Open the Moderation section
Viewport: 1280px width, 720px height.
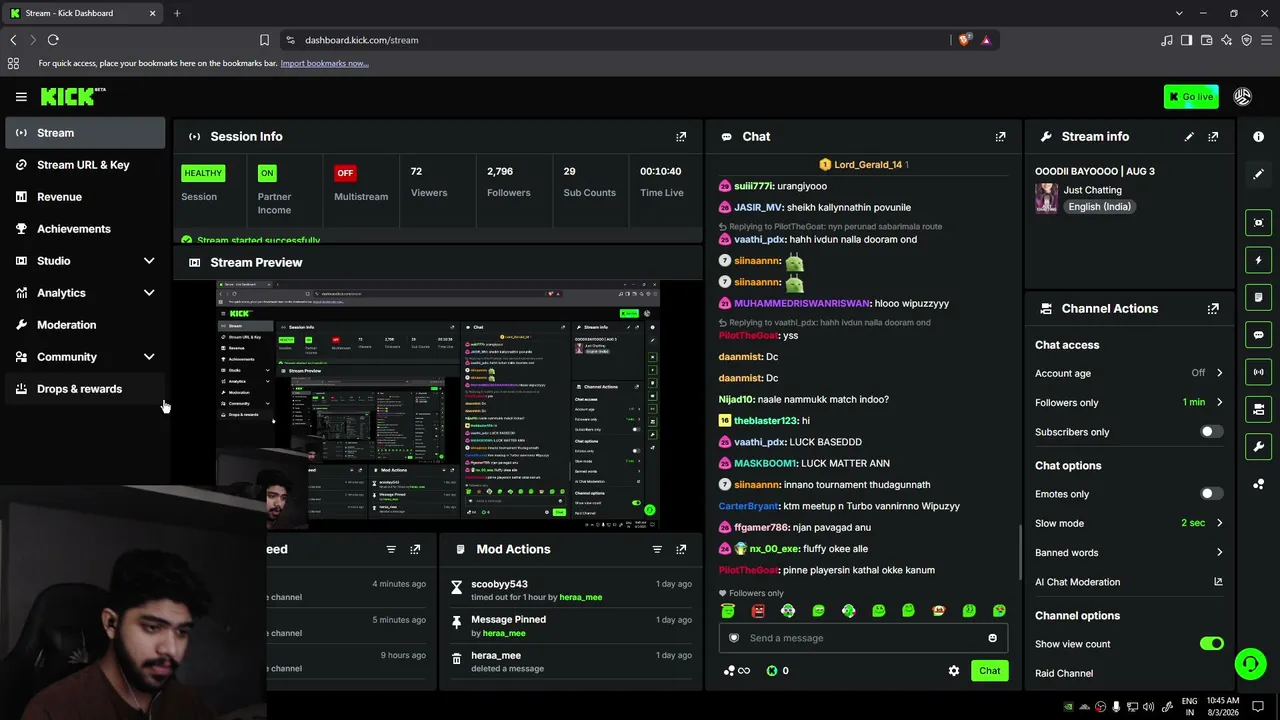[85, 325]
